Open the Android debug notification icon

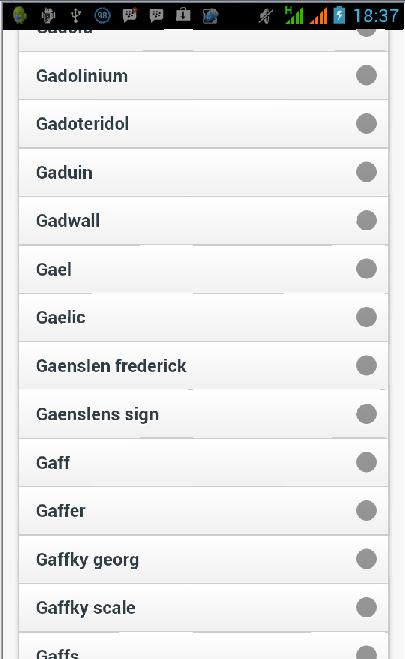49,16
